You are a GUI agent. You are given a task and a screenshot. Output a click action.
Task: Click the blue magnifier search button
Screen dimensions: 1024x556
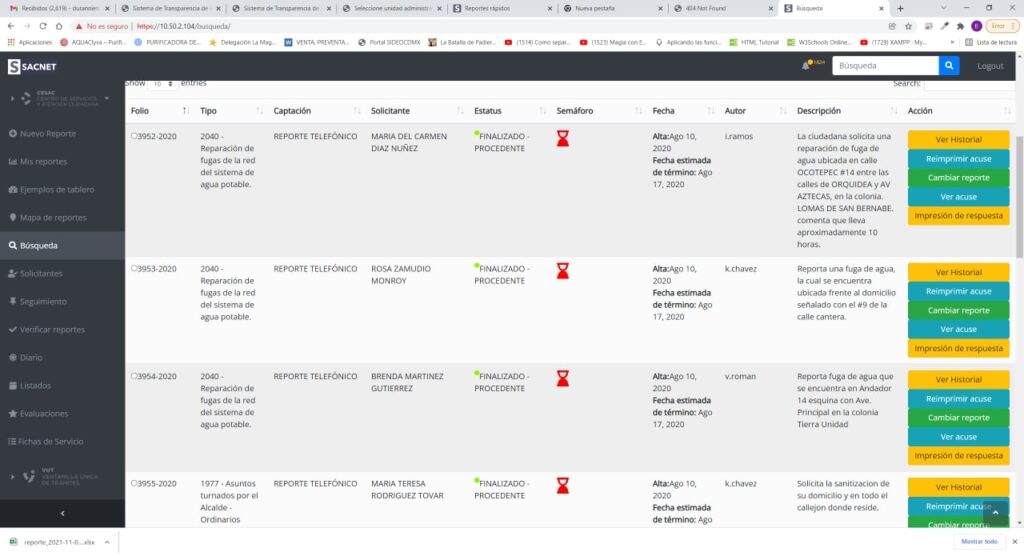point(949,66)
